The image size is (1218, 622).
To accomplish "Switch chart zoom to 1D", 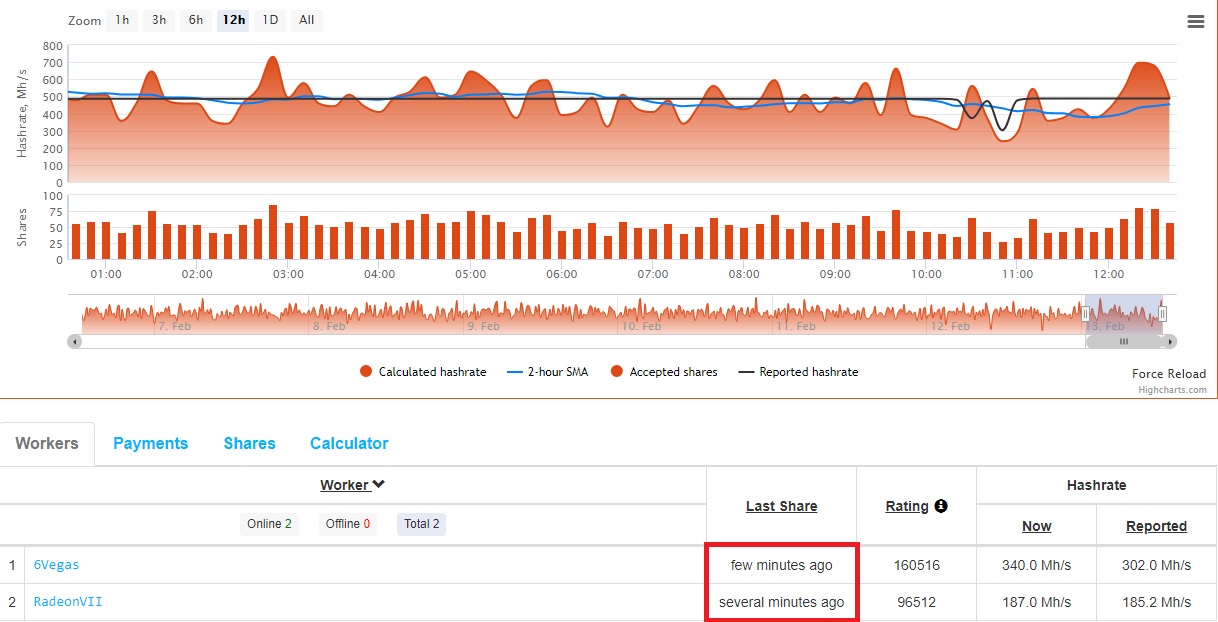I will pos(270,20).
